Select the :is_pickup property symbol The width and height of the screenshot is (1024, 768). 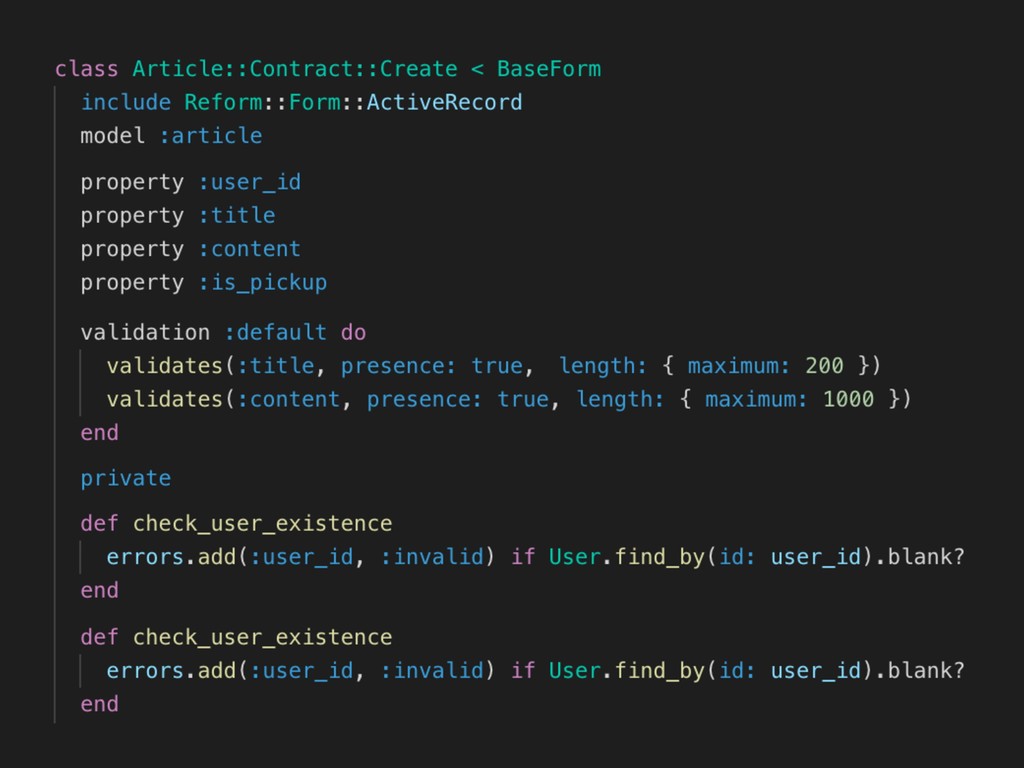[263, 283]
